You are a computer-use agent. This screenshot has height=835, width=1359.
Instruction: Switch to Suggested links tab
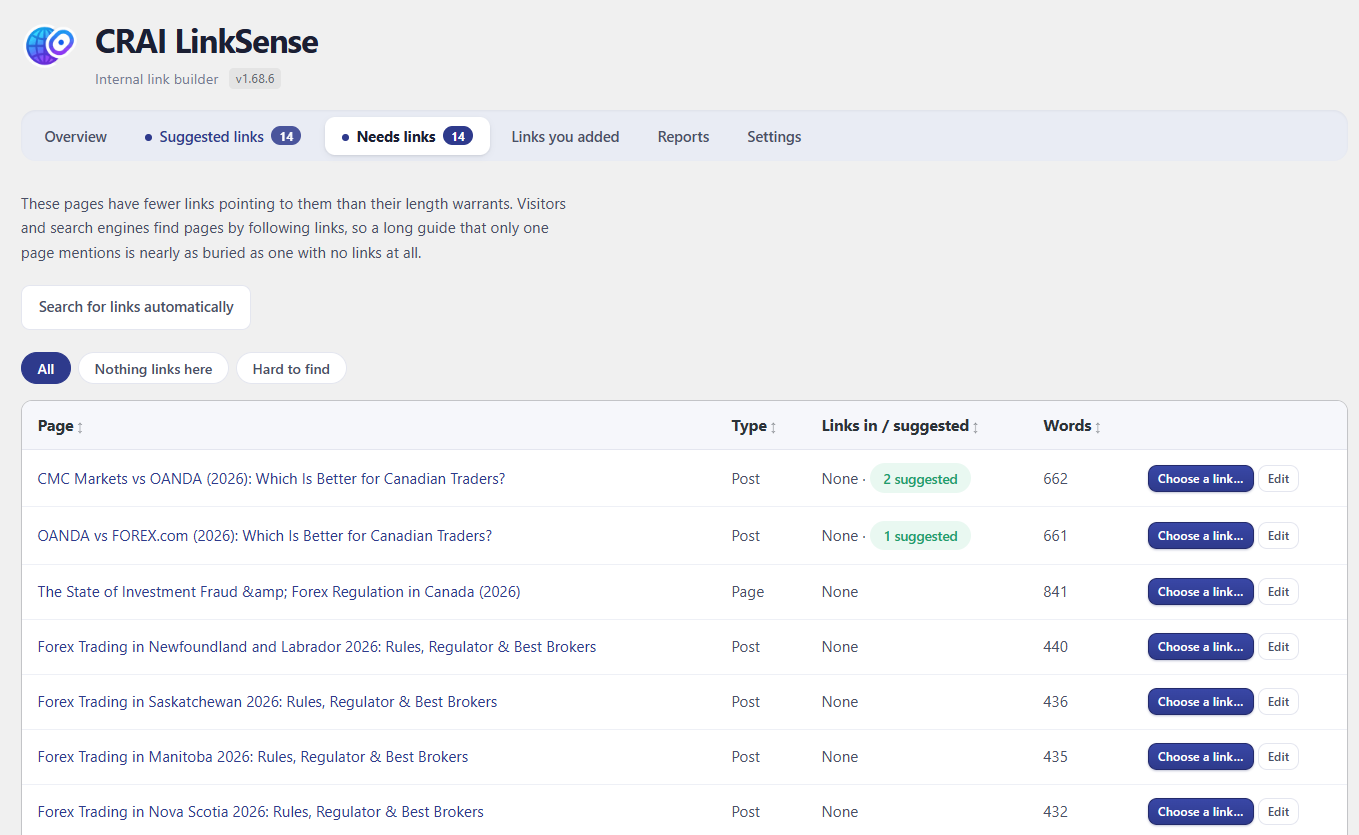coord(223,137)
